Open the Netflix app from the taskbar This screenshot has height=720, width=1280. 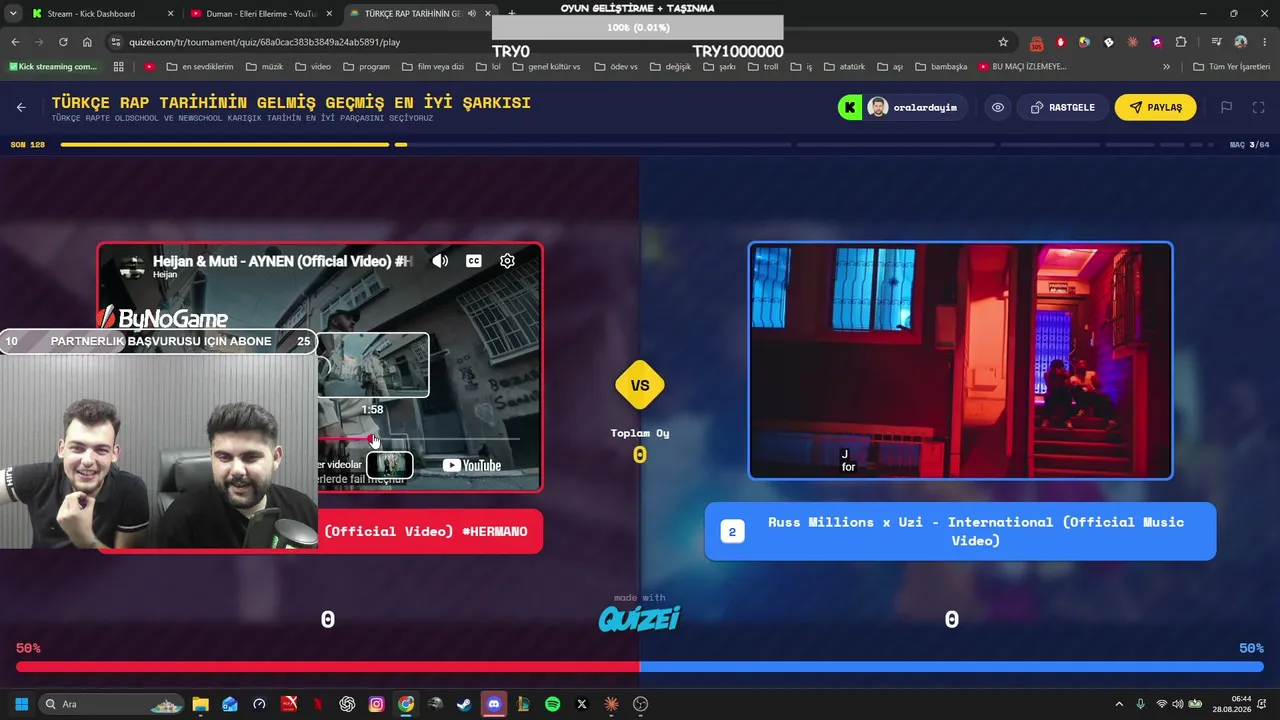318,704
